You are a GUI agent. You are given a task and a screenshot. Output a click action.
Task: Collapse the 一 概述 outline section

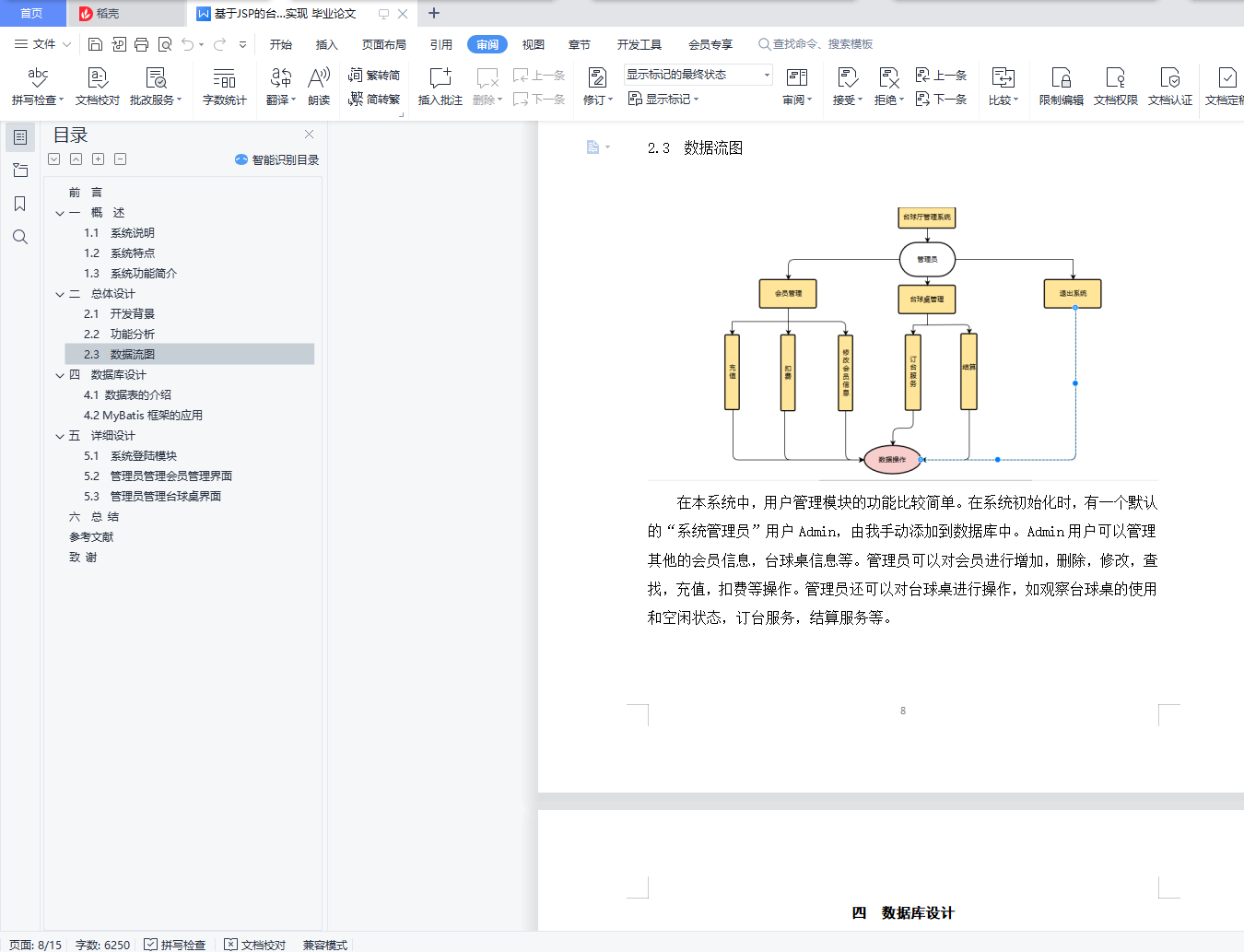pos(60,213)
